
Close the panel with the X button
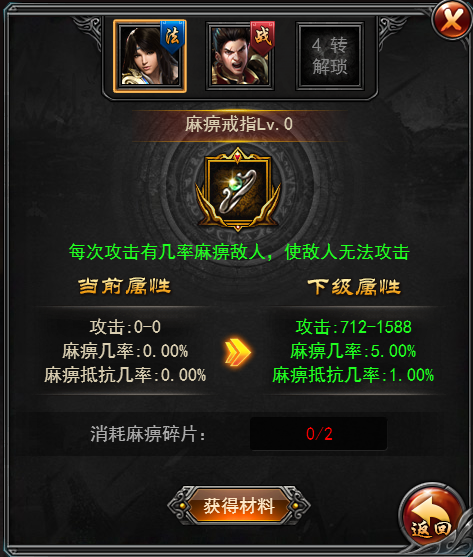(452, 19)
